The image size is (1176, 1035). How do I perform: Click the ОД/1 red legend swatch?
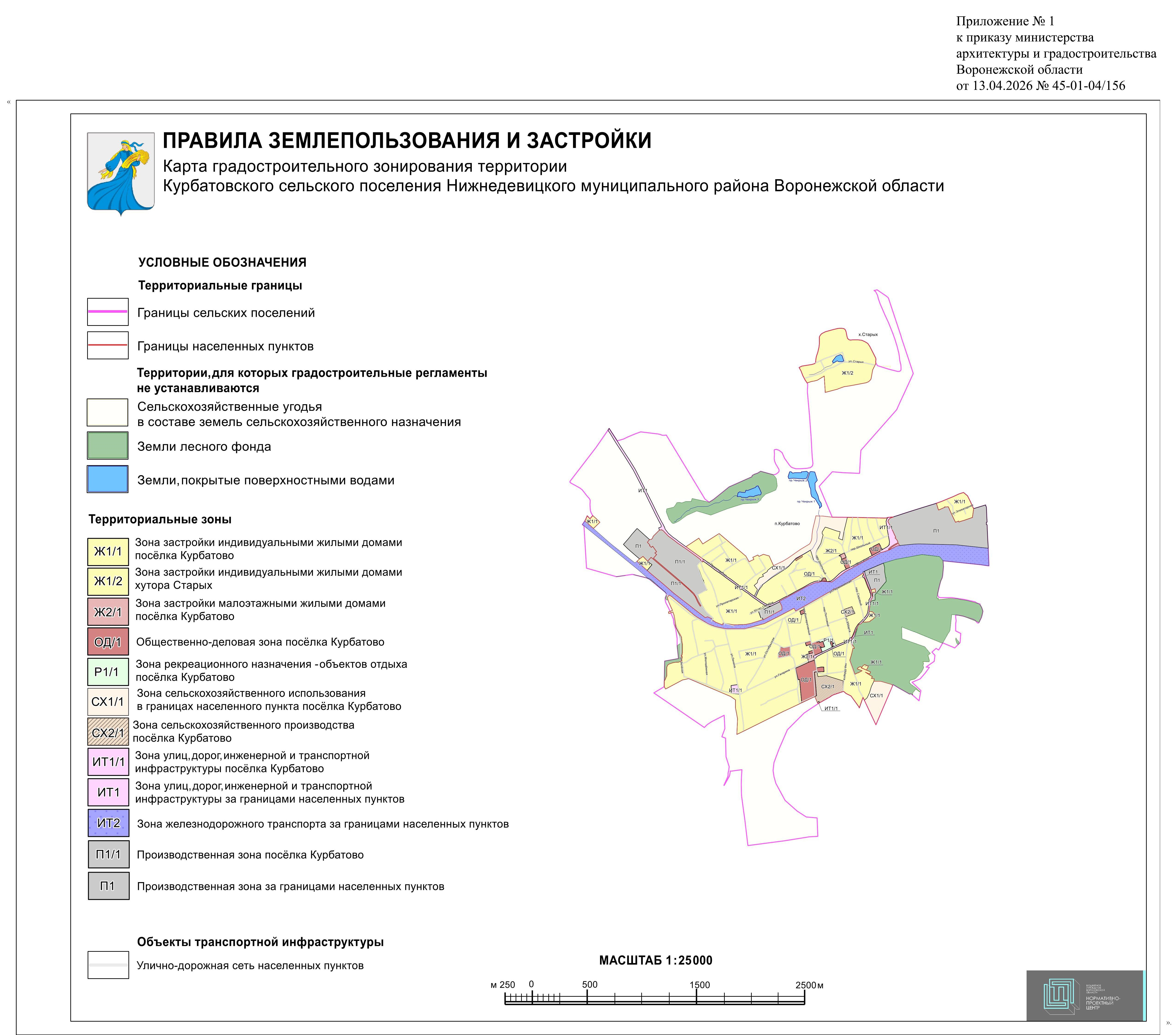pyautogui.click(x=108, y=642)
